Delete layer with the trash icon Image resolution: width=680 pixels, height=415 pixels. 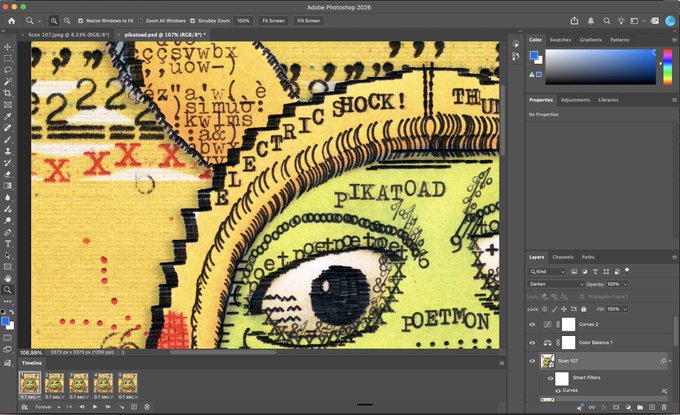coord(664,407)
